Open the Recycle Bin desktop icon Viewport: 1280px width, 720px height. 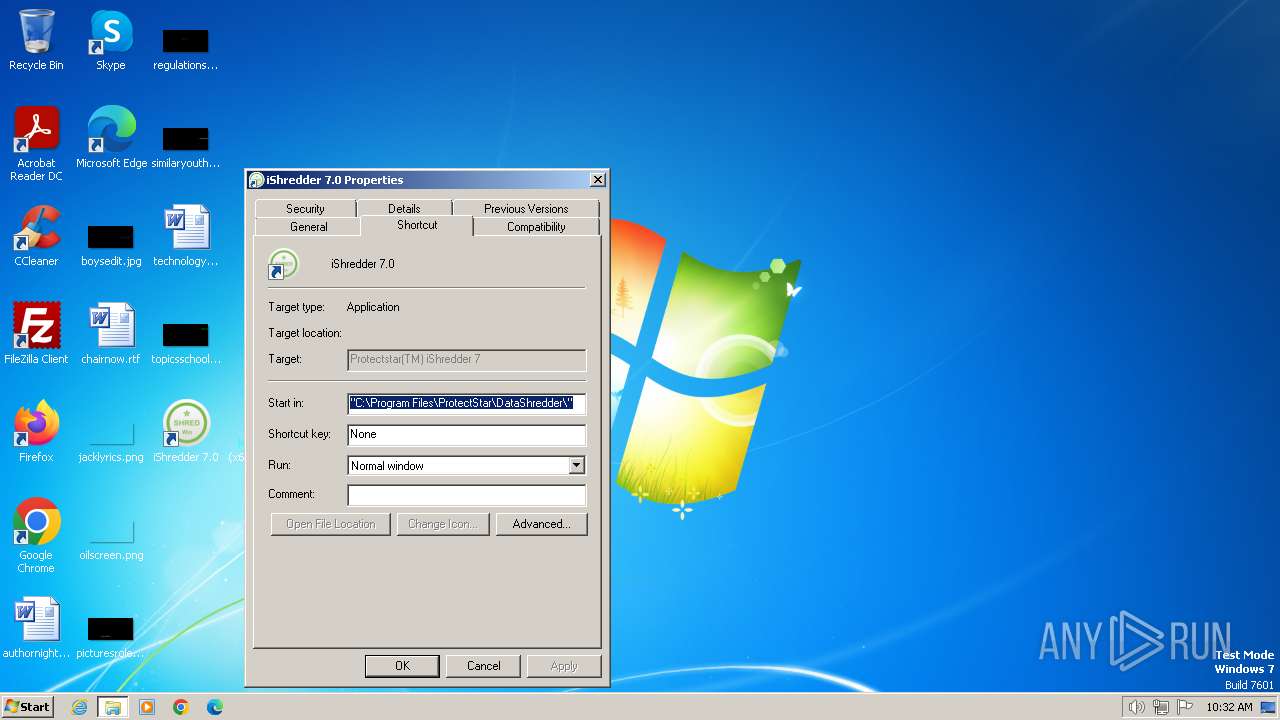click(36, 40)
